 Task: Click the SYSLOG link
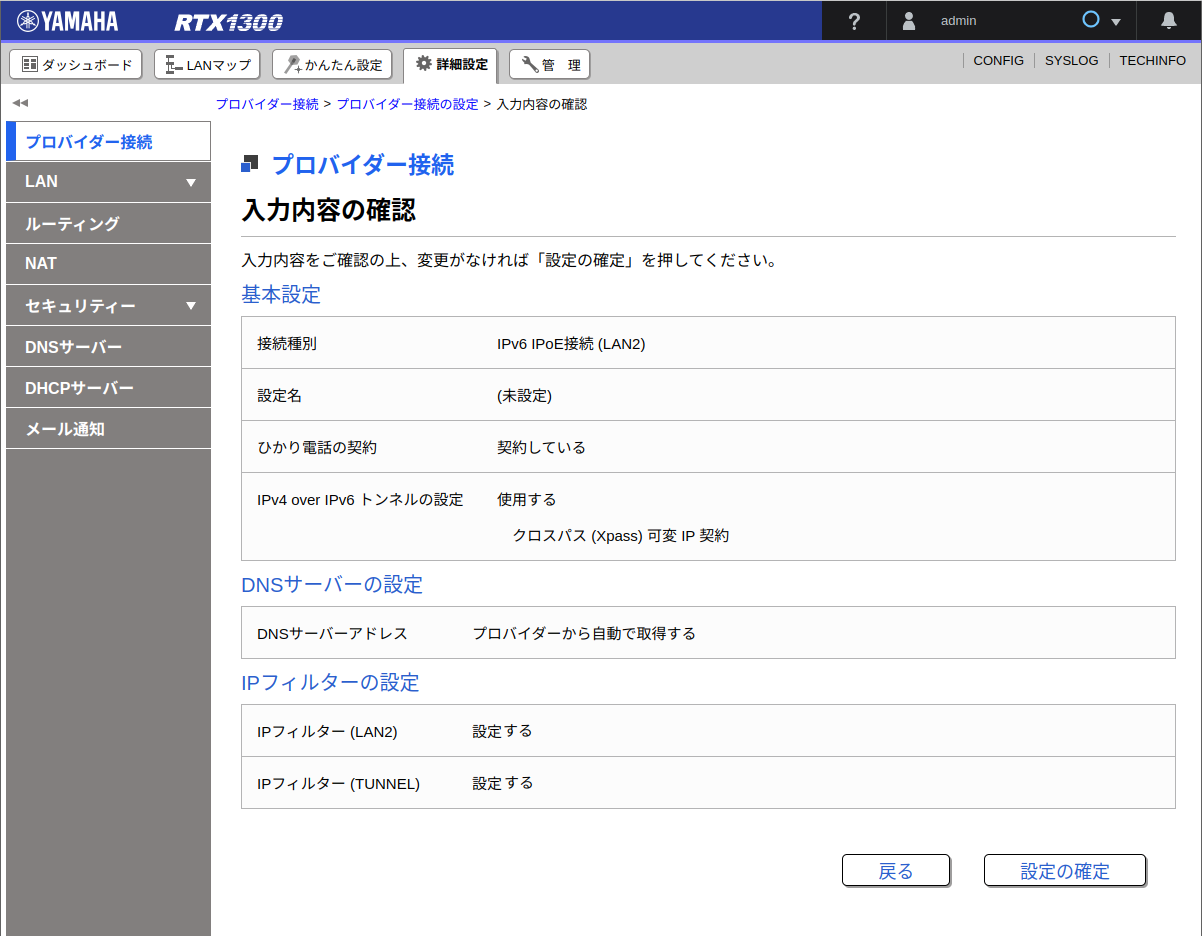click(x=1071, y=60)
